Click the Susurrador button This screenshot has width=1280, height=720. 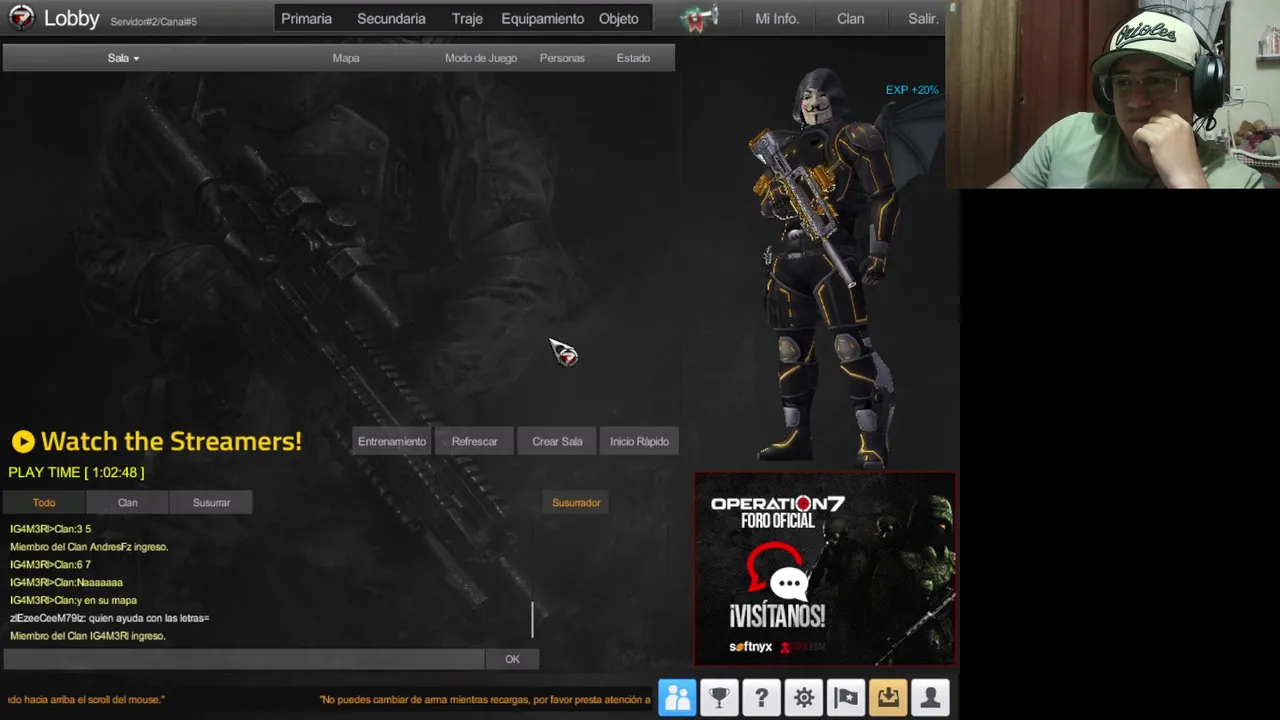tap(576, 502)
